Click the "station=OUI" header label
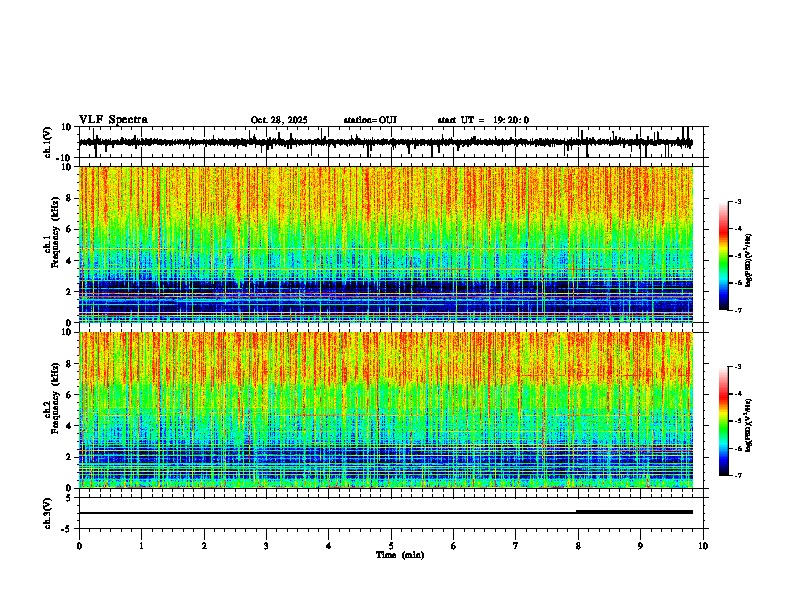This screenshot has height=612, width=792. pos(370,120)
